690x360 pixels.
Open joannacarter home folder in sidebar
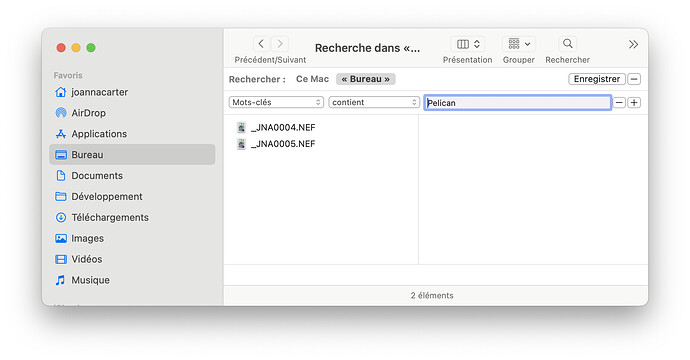tap(132, 92)
